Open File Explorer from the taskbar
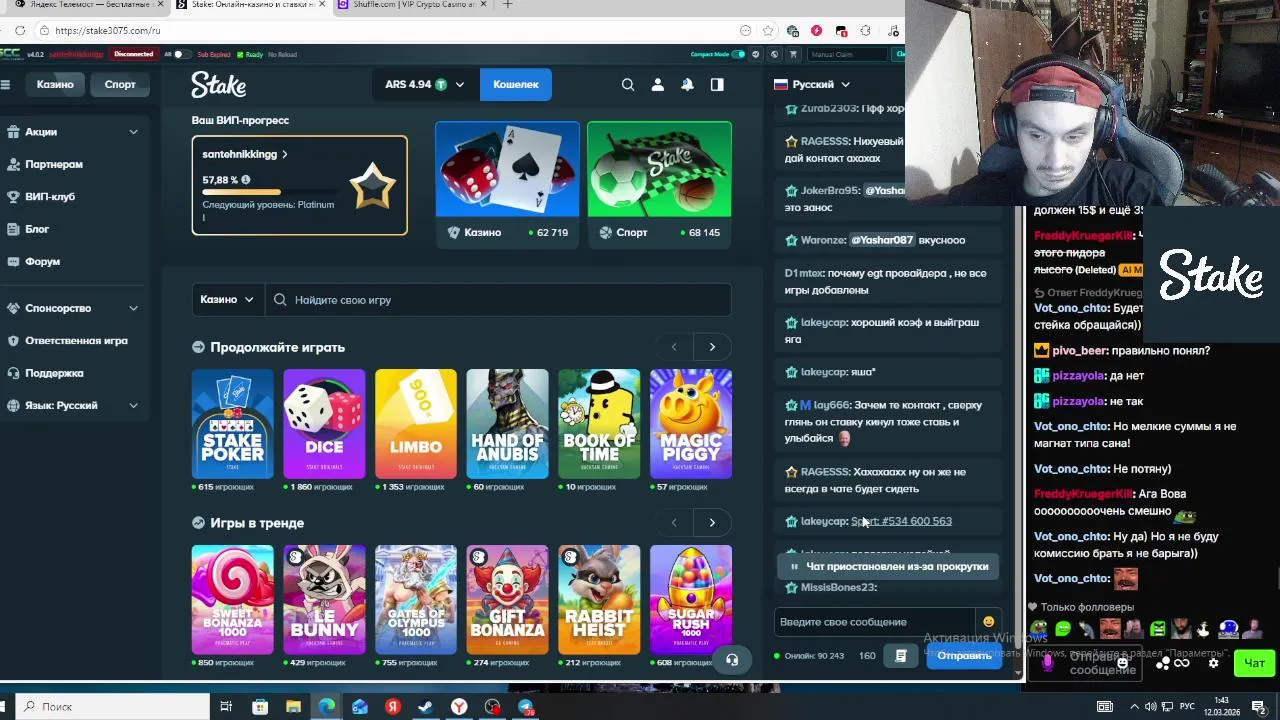 pyautogui.click(x=293, y=707)
